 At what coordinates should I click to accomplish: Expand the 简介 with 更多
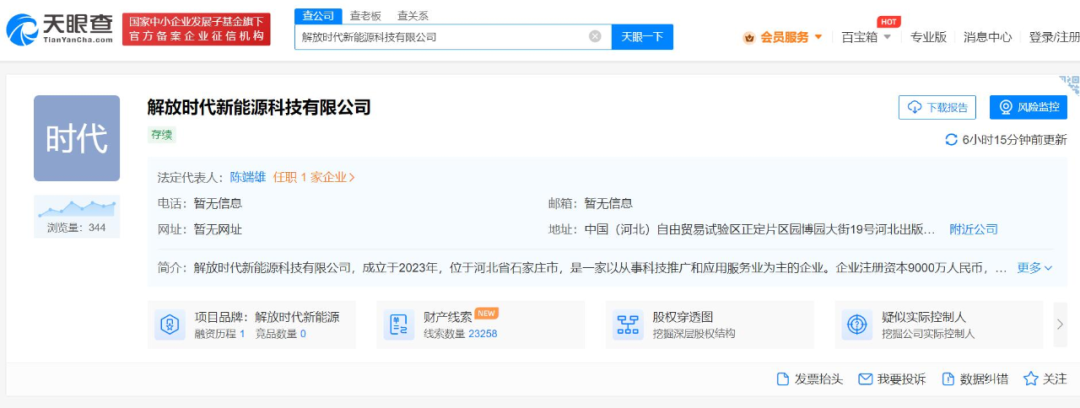point(1035,268)
